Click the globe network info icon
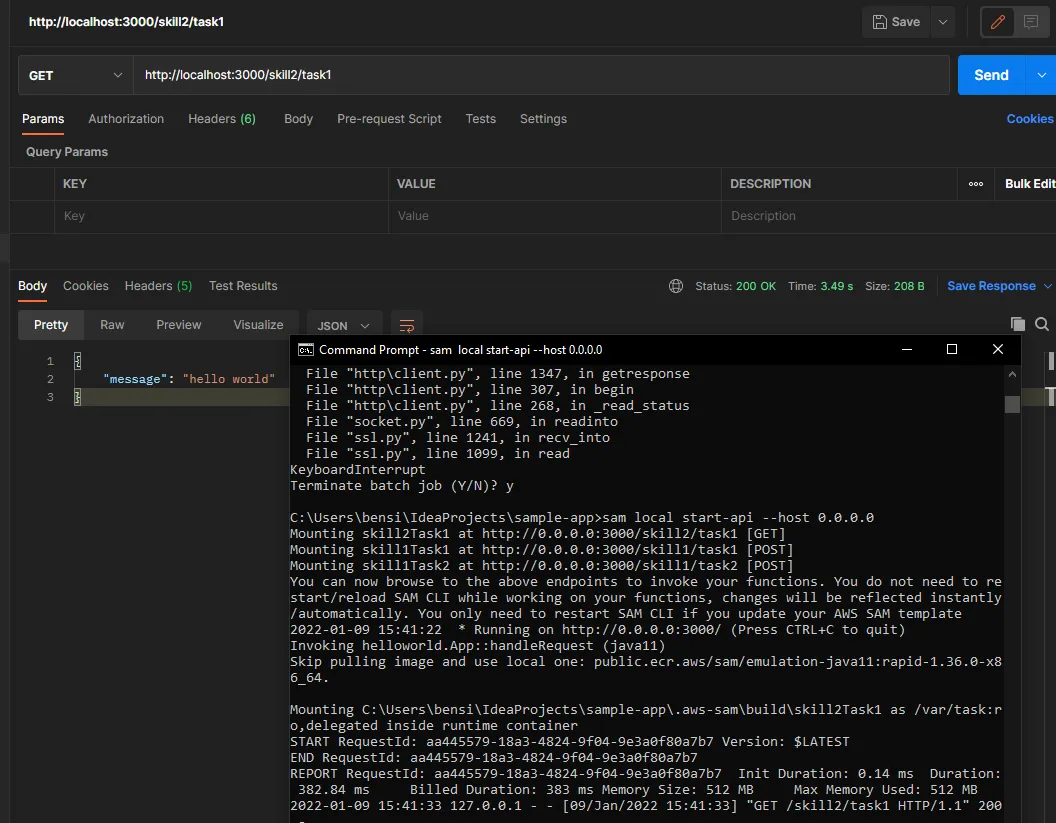 (x=676, y=286)
